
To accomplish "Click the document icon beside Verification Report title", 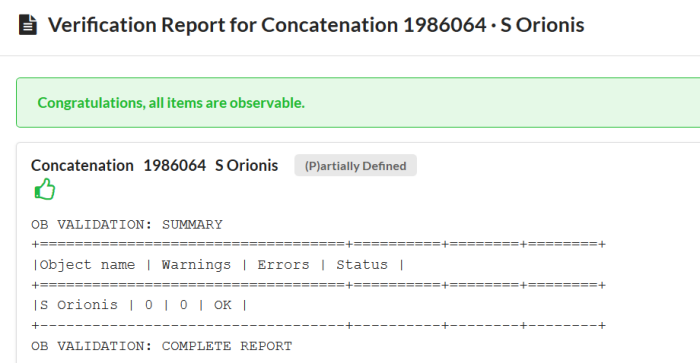I will 28,25.
